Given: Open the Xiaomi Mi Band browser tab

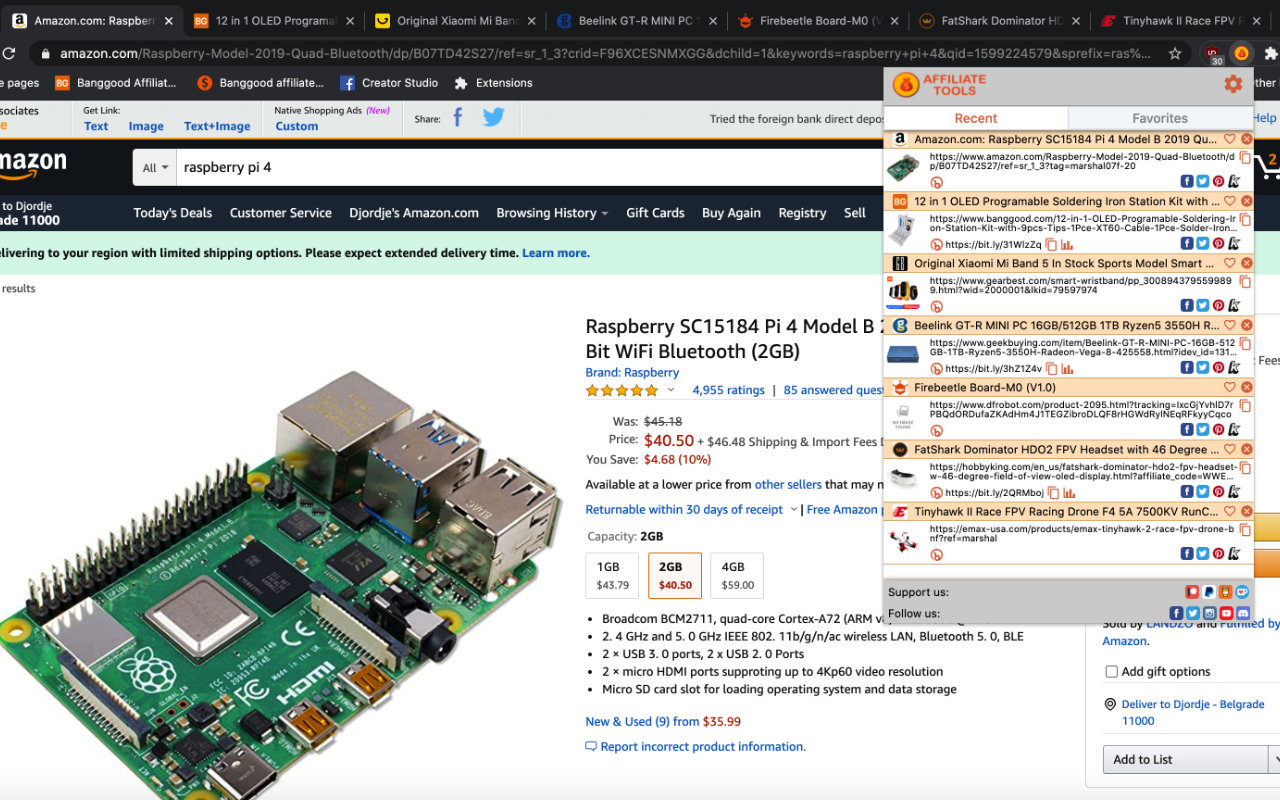Looking at the screenshot, I should 455,20.
